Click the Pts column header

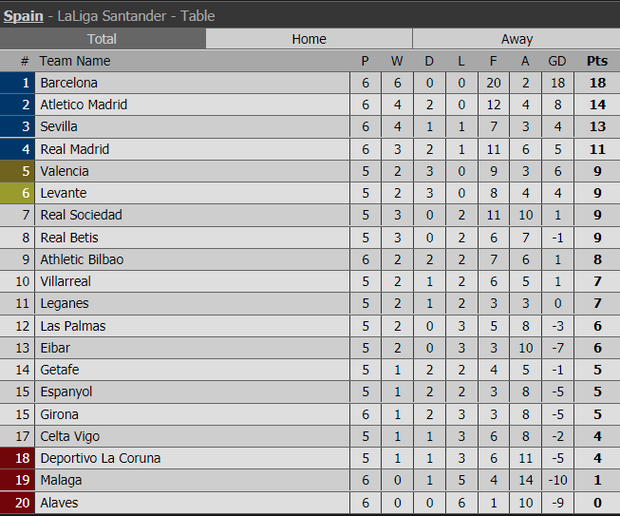point(597,61)
